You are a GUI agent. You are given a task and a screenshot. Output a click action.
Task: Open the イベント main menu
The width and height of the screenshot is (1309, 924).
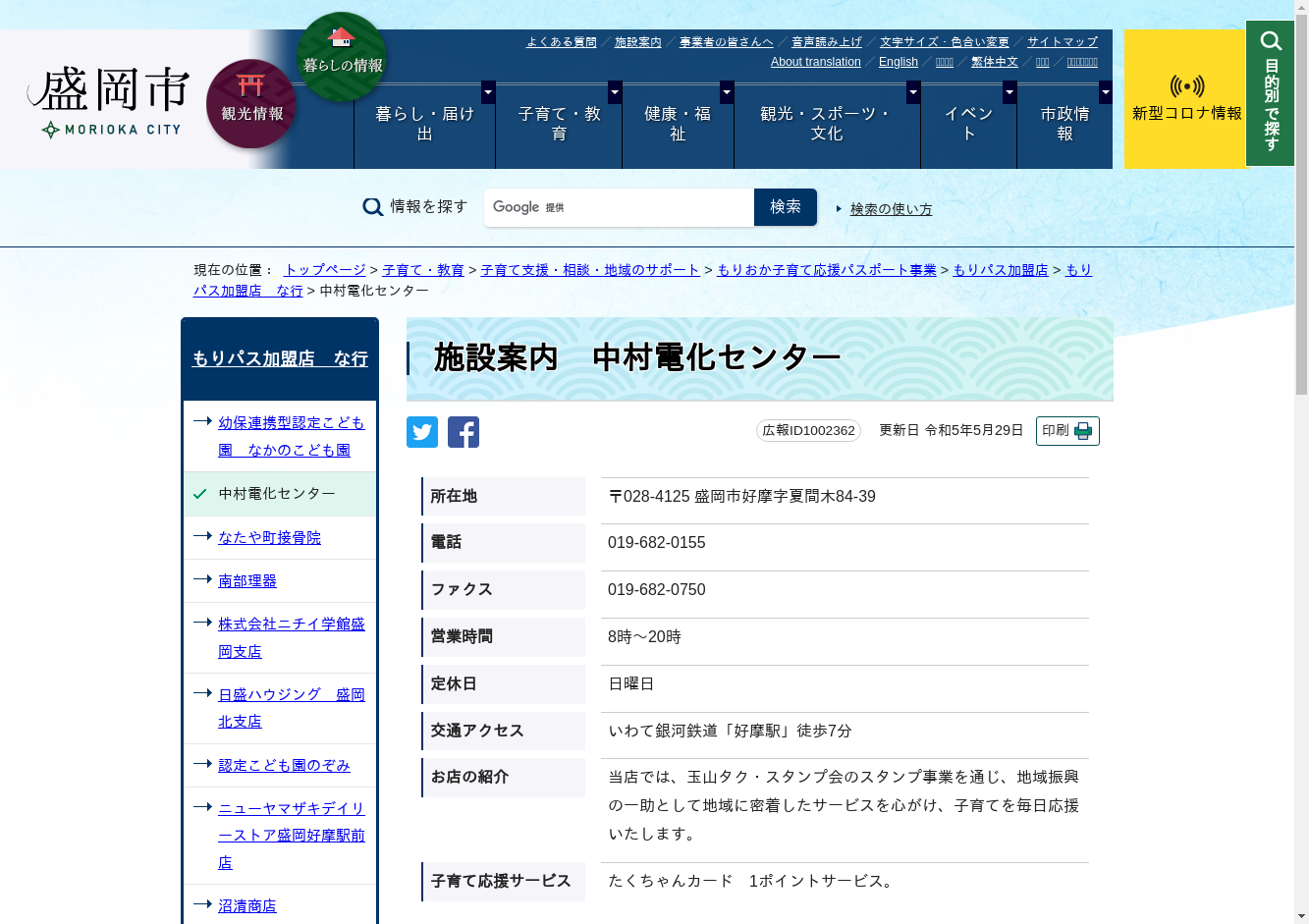click(x=968, y=125)
